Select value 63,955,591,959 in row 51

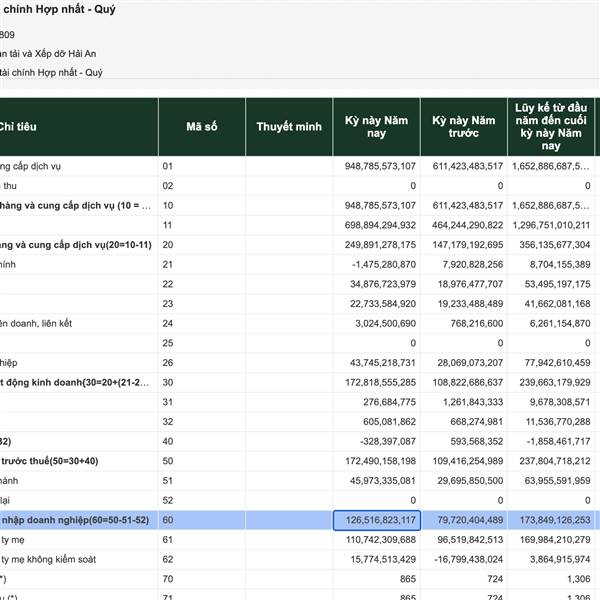point(558,481)
